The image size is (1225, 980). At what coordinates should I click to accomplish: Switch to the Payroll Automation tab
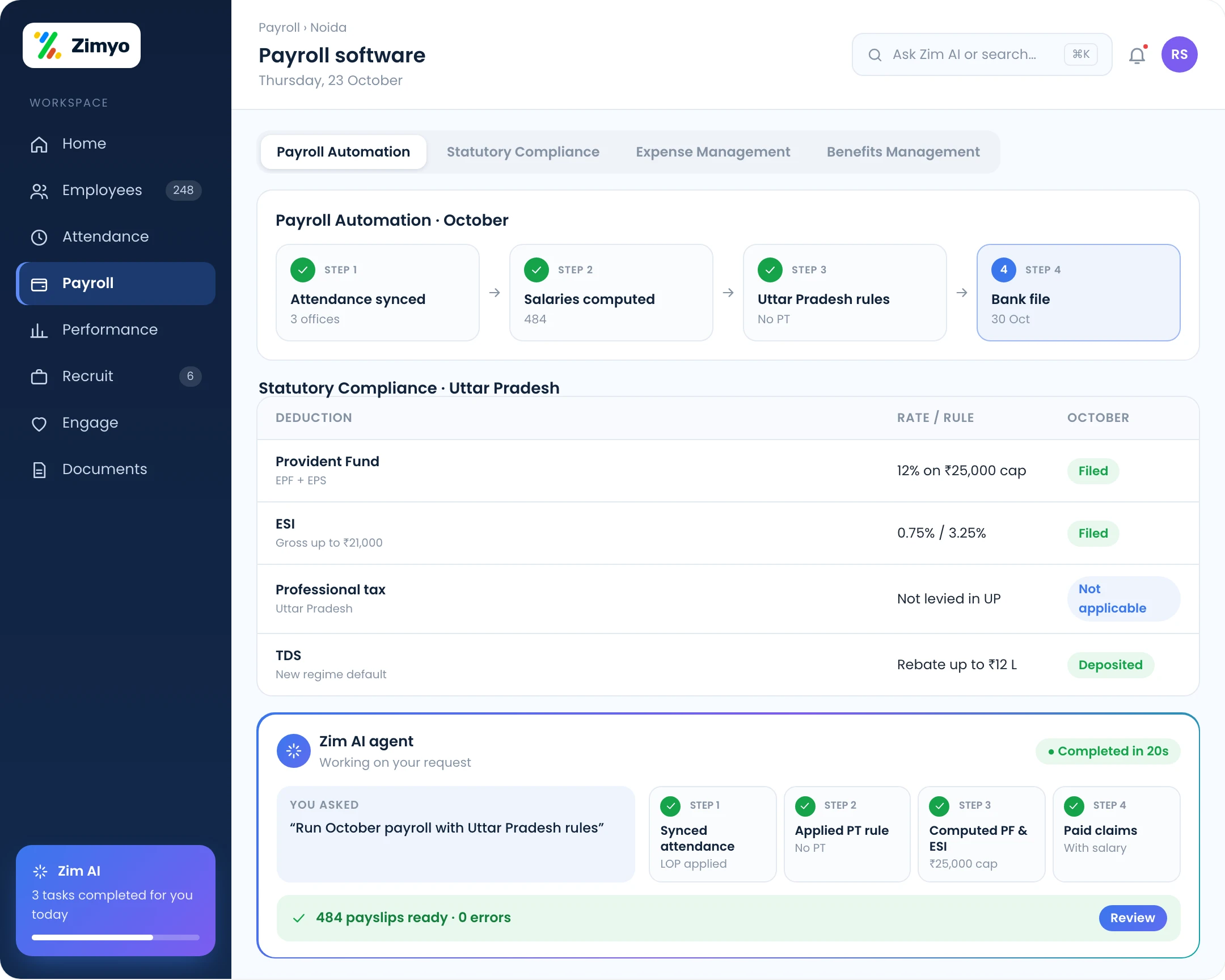click(x=343, y=152)
